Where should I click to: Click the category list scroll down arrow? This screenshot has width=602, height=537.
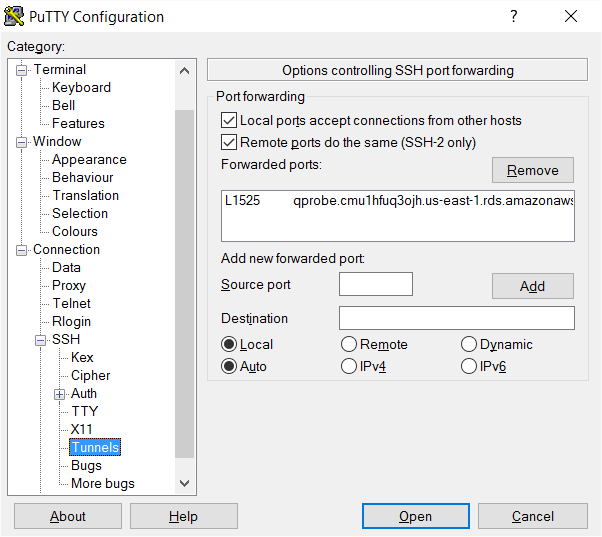tap(185, 483)
